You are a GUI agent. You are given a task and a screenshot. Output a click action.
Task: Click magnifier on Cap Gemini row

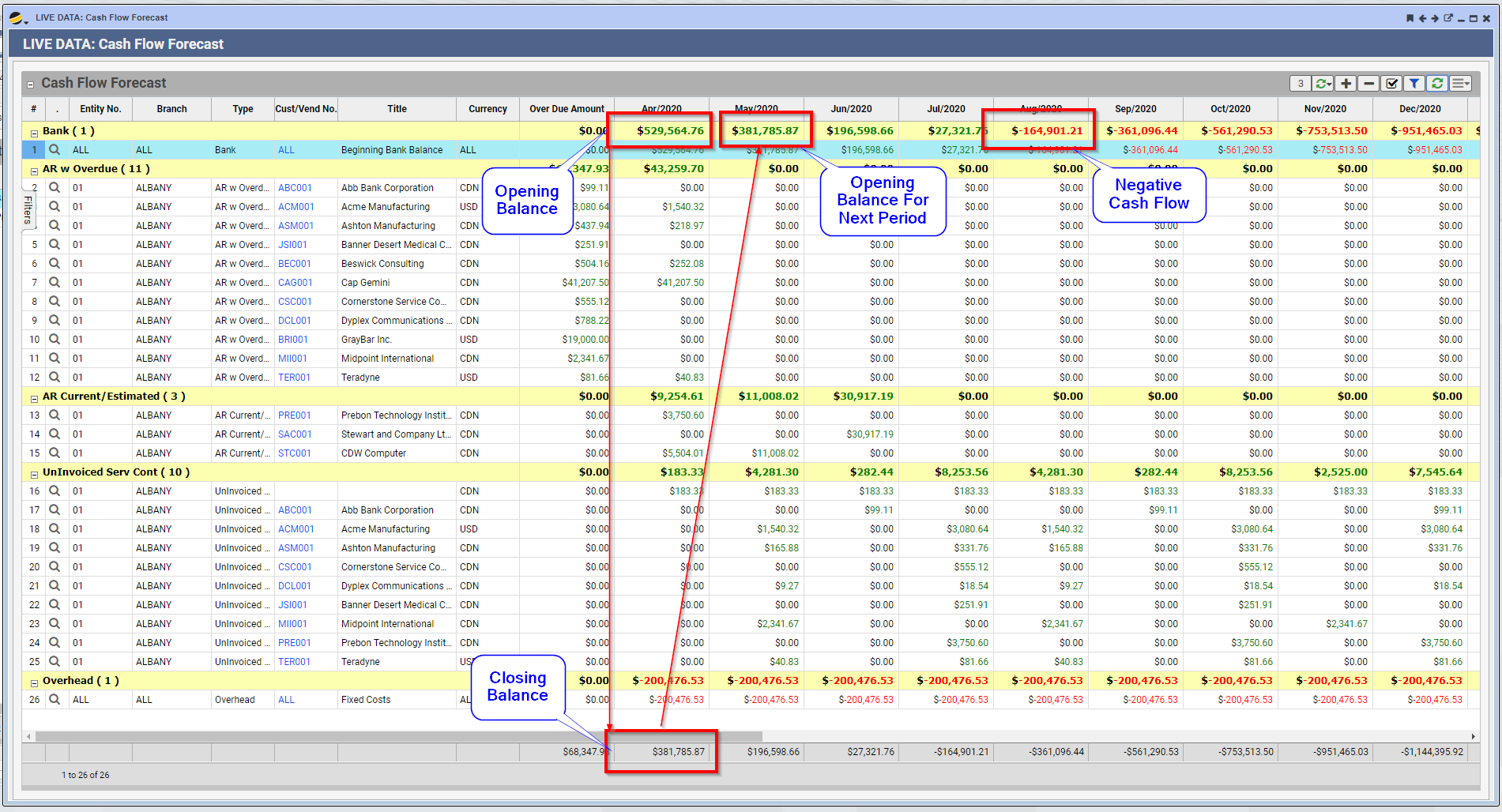55,282
